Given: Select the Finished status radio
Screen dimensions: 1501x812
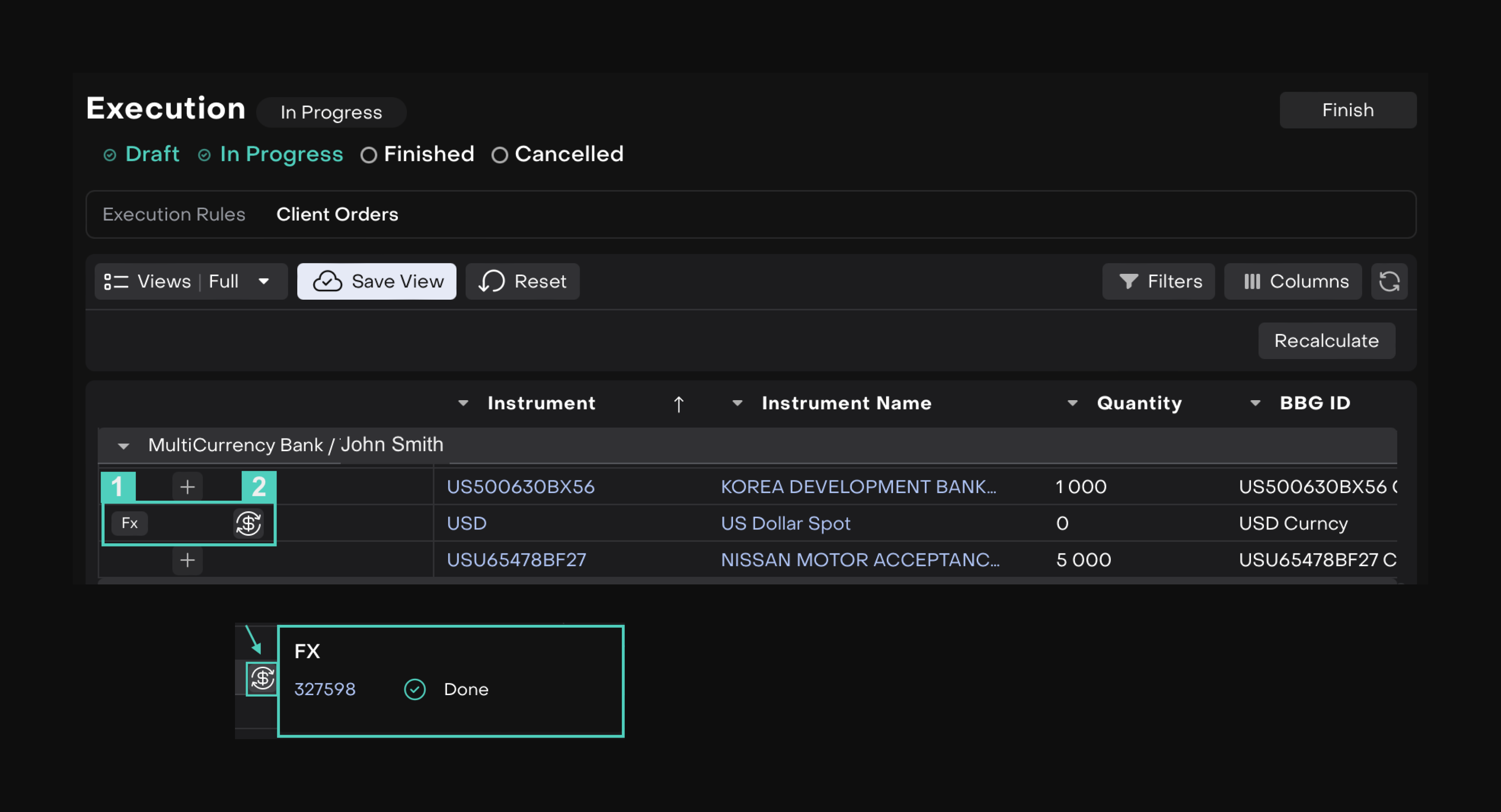Looking at the screenshot, I should pyautogui.click(x=369, y=155).
